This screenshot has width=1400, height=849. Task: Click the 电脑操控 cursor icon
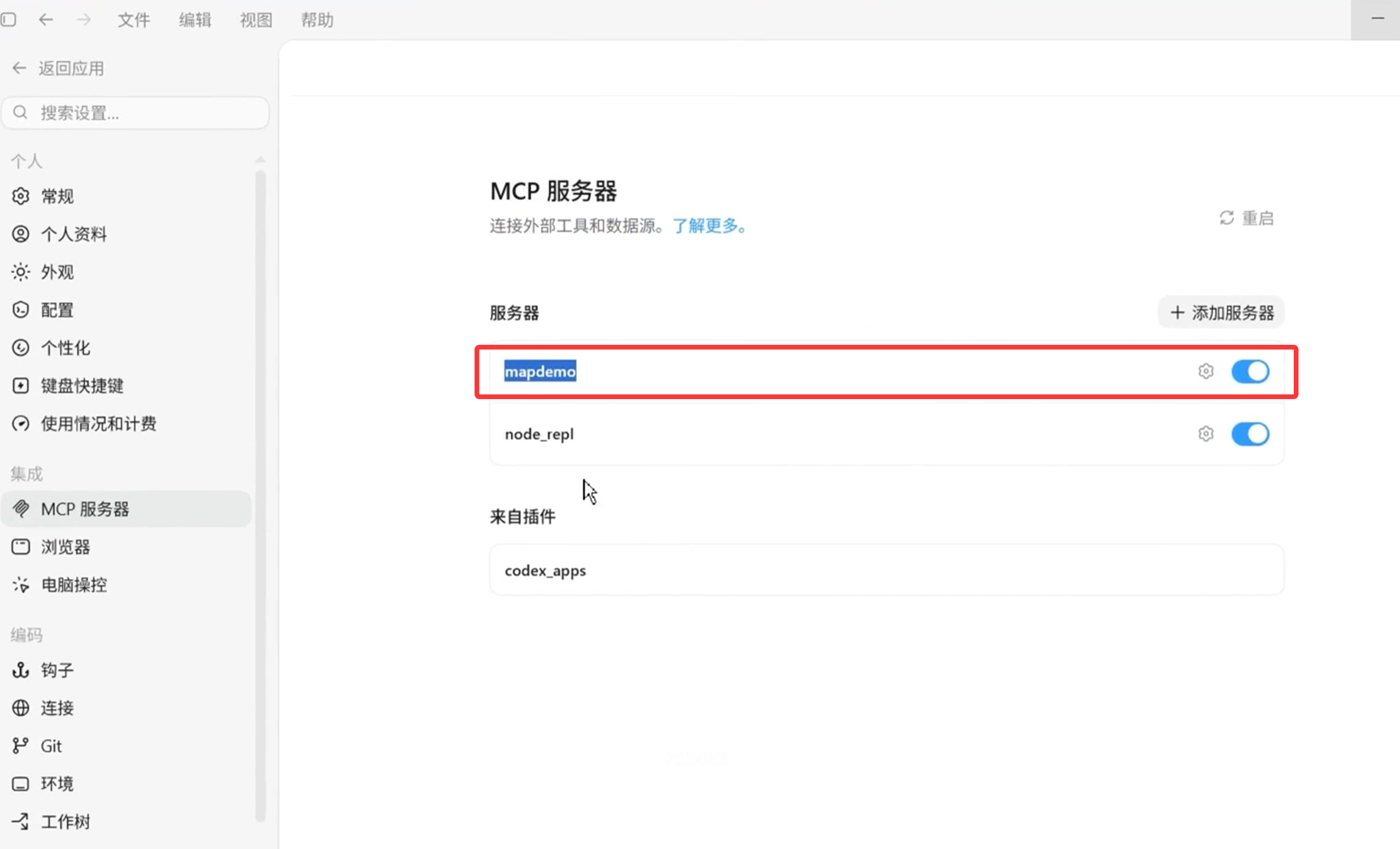pyautogui.click(x=21, y=584)
